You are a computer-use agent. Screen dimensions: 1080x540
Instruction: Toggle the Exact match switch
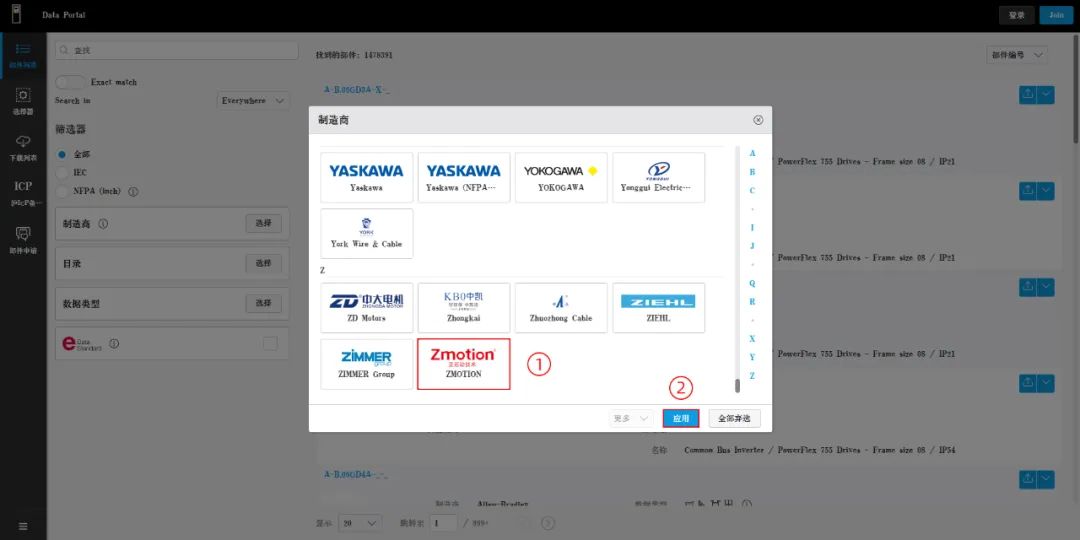click(70, 82)
